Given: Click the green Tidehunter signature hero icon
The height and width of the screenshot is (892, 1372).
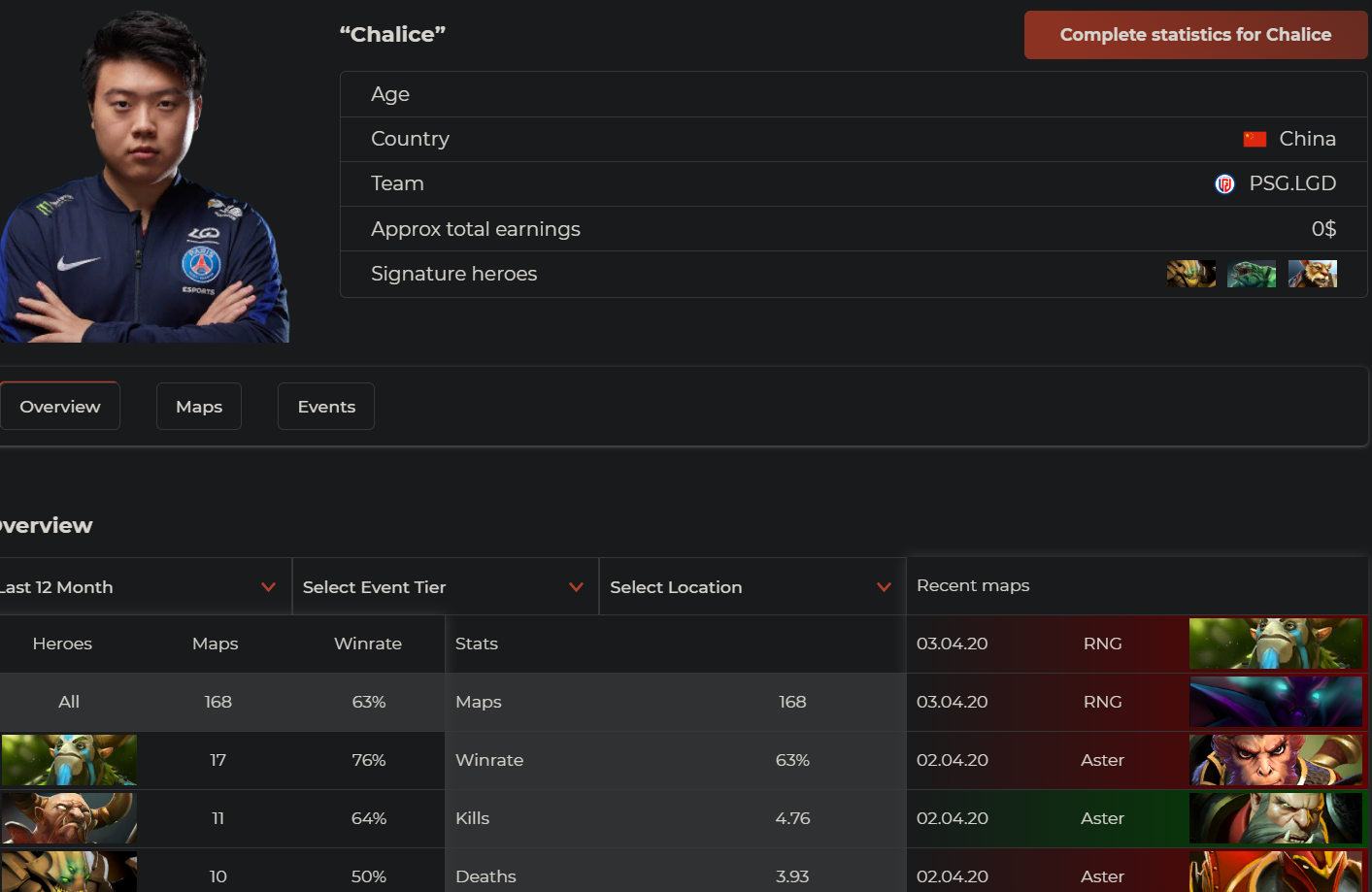Looking at the screenshot, I should [x=1251, y=274].
